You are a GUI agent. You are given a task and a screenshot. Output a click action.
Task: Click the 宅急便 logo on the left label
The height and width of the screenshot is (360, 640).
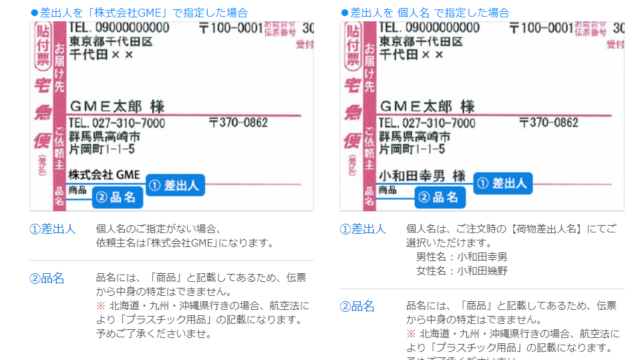point(42,113)
